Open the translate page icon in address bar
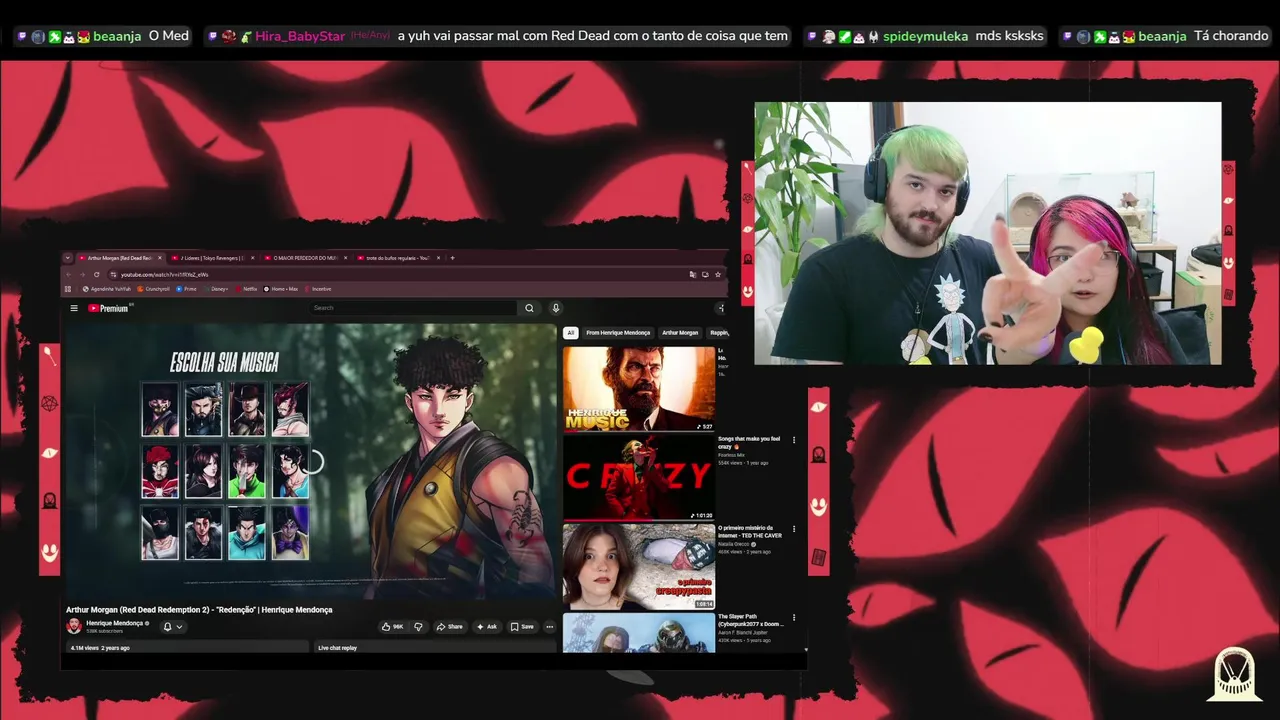Image resolution: width=1280 pixels, height=720 pixels. coord(692,274)
